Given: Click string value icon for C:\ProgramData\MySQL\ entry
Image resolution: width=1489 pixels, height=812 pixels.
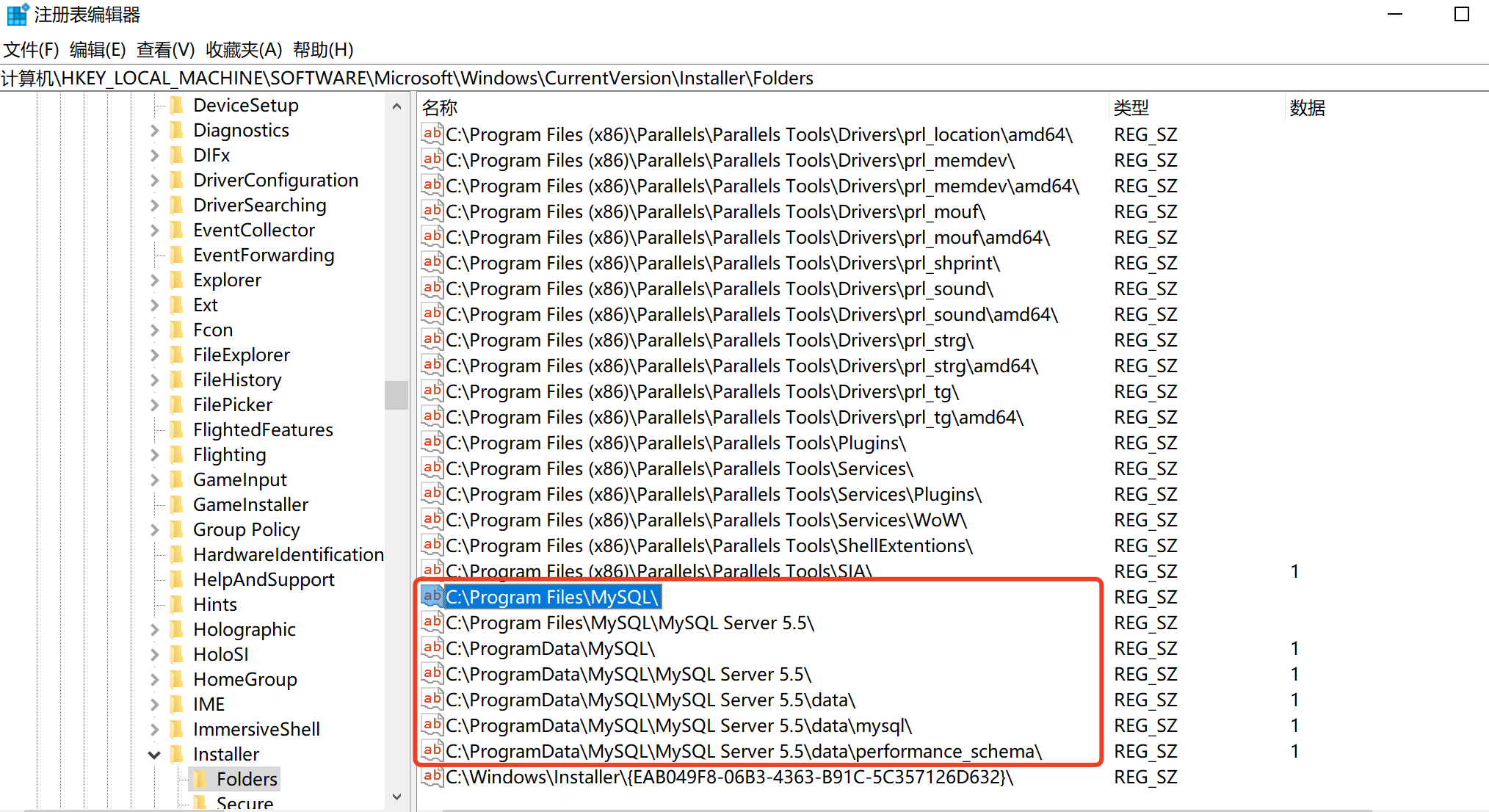Looking at the screenshot, I should (x=432, y=648).
